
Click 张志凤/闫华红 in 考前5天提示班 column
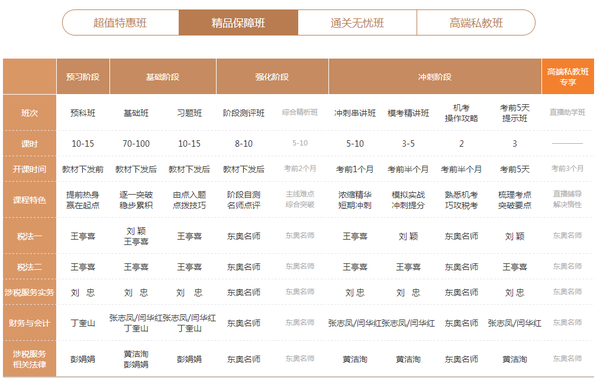coord(515,323)
